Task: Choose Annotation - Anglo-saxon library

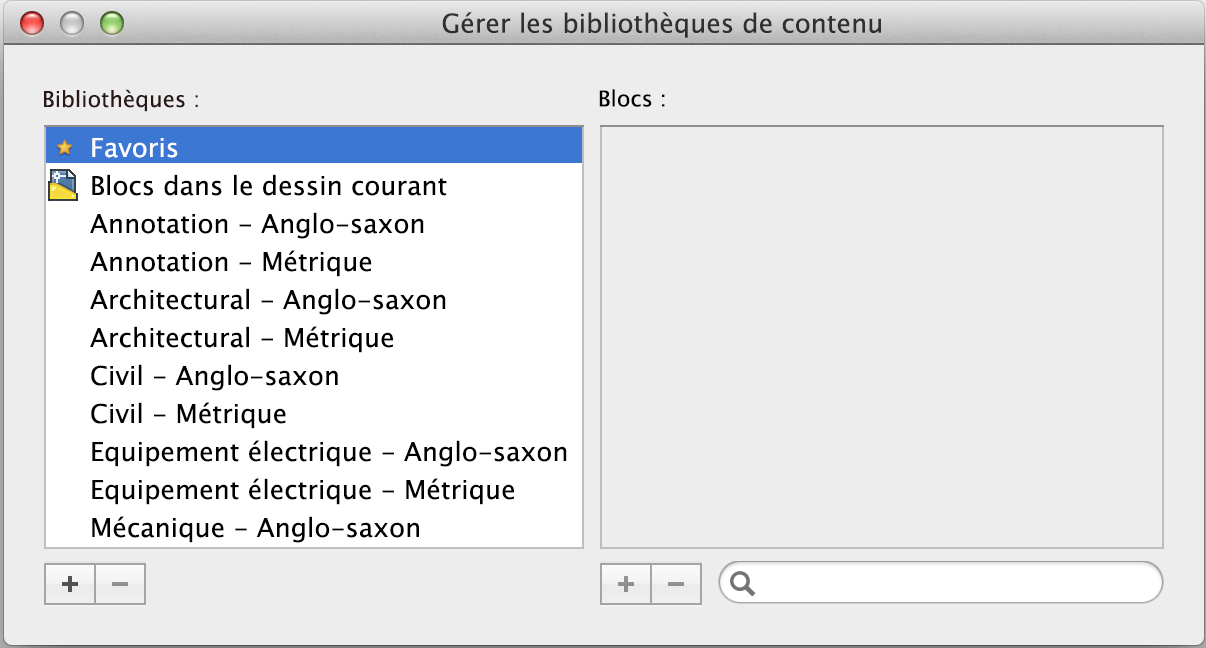Action: click(x=257, y=224)
